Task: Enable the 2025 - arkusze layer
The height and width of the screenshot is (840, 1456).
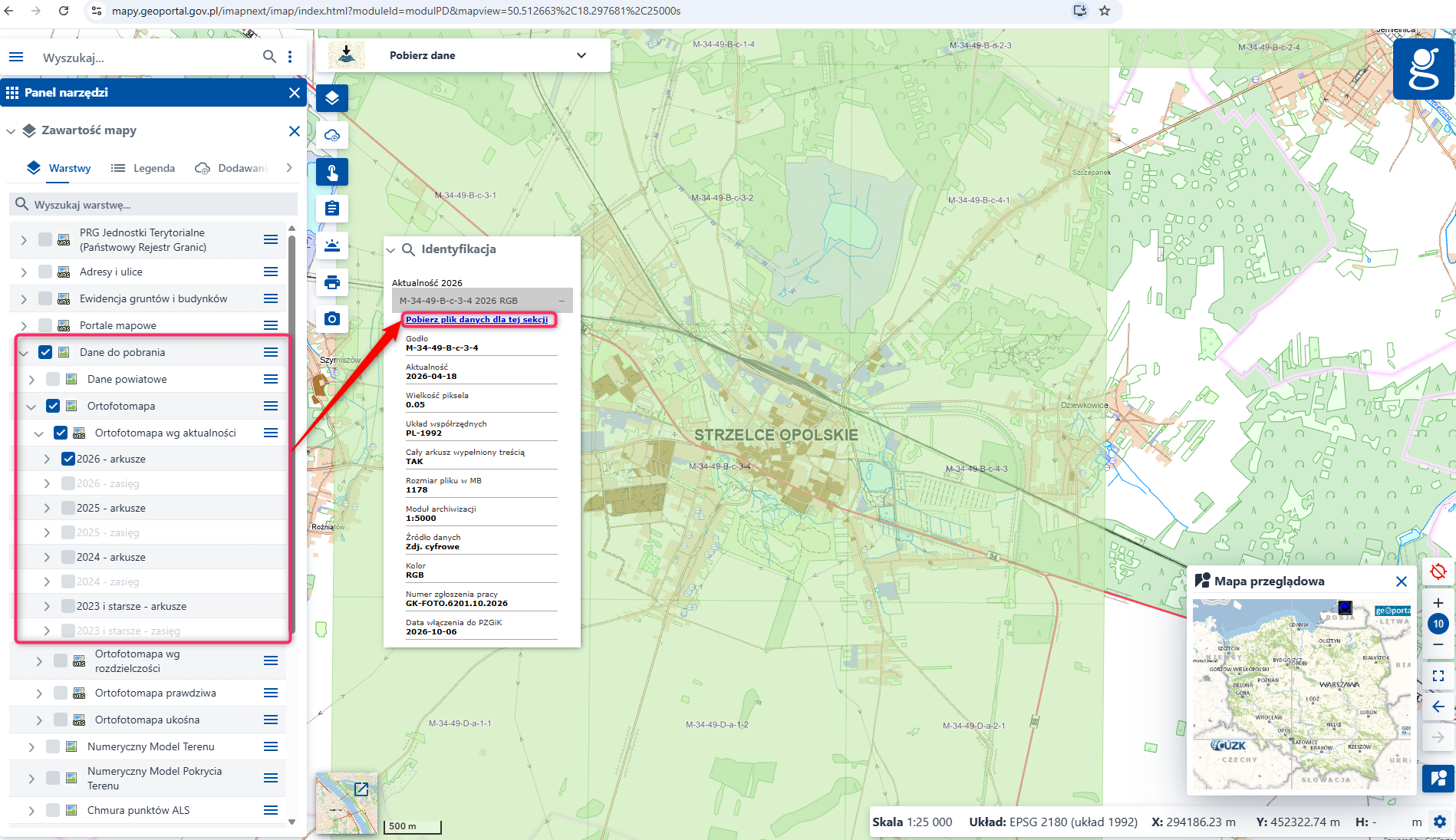Action: [x=68, y=508]
